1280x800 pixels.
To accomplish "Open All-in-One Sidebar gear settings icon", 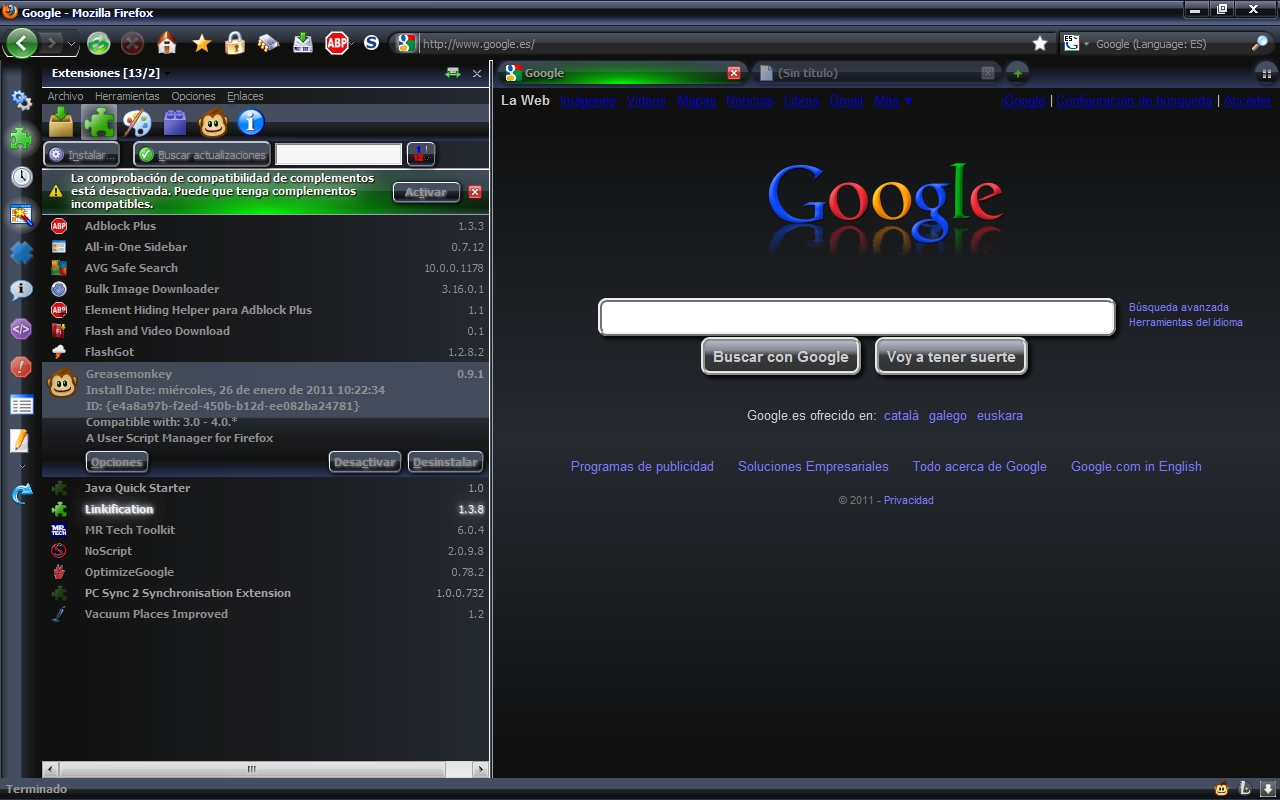I will pos(21,100).
